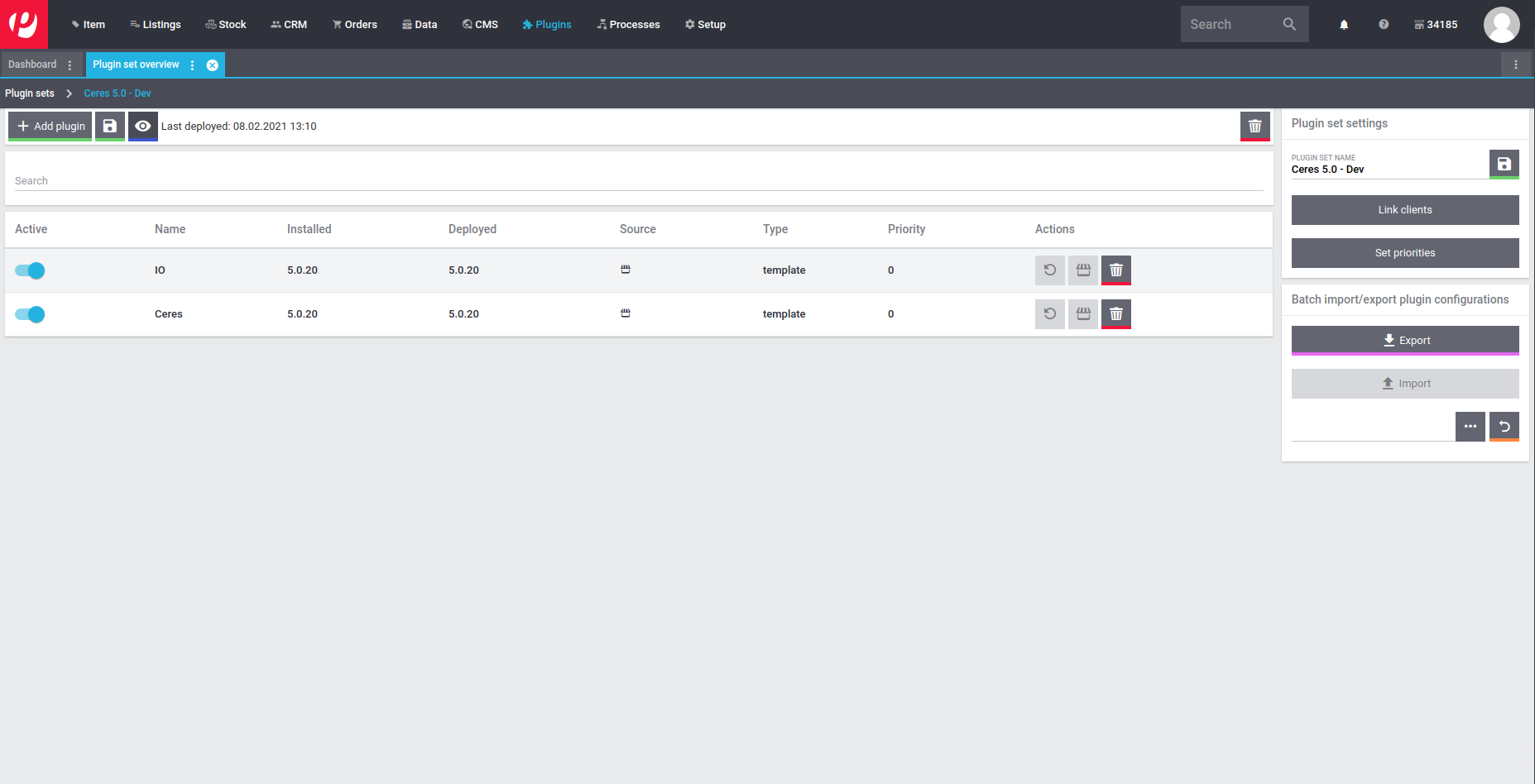Click the Set priorities button
The height and width of the screenshot is (784, 1535).
pos(1405,253)
